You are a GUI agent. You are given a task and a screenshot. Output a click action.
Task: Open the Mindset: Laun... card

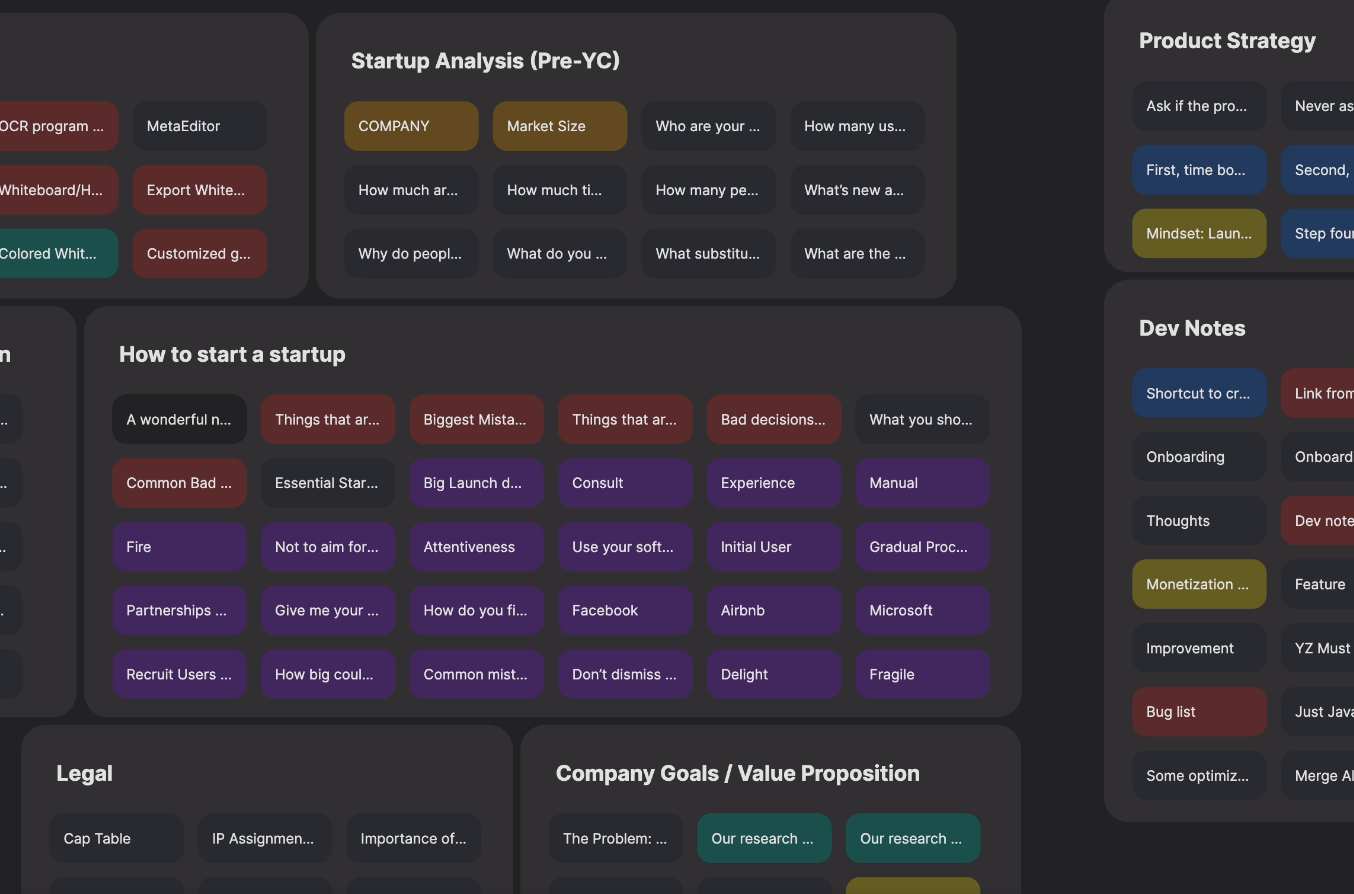[x=1199, y=234]
